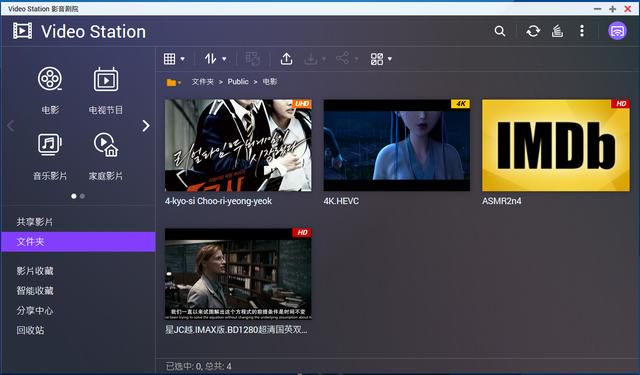
Task: Click the 音乐影片 label text
Action: click(50, 176)
